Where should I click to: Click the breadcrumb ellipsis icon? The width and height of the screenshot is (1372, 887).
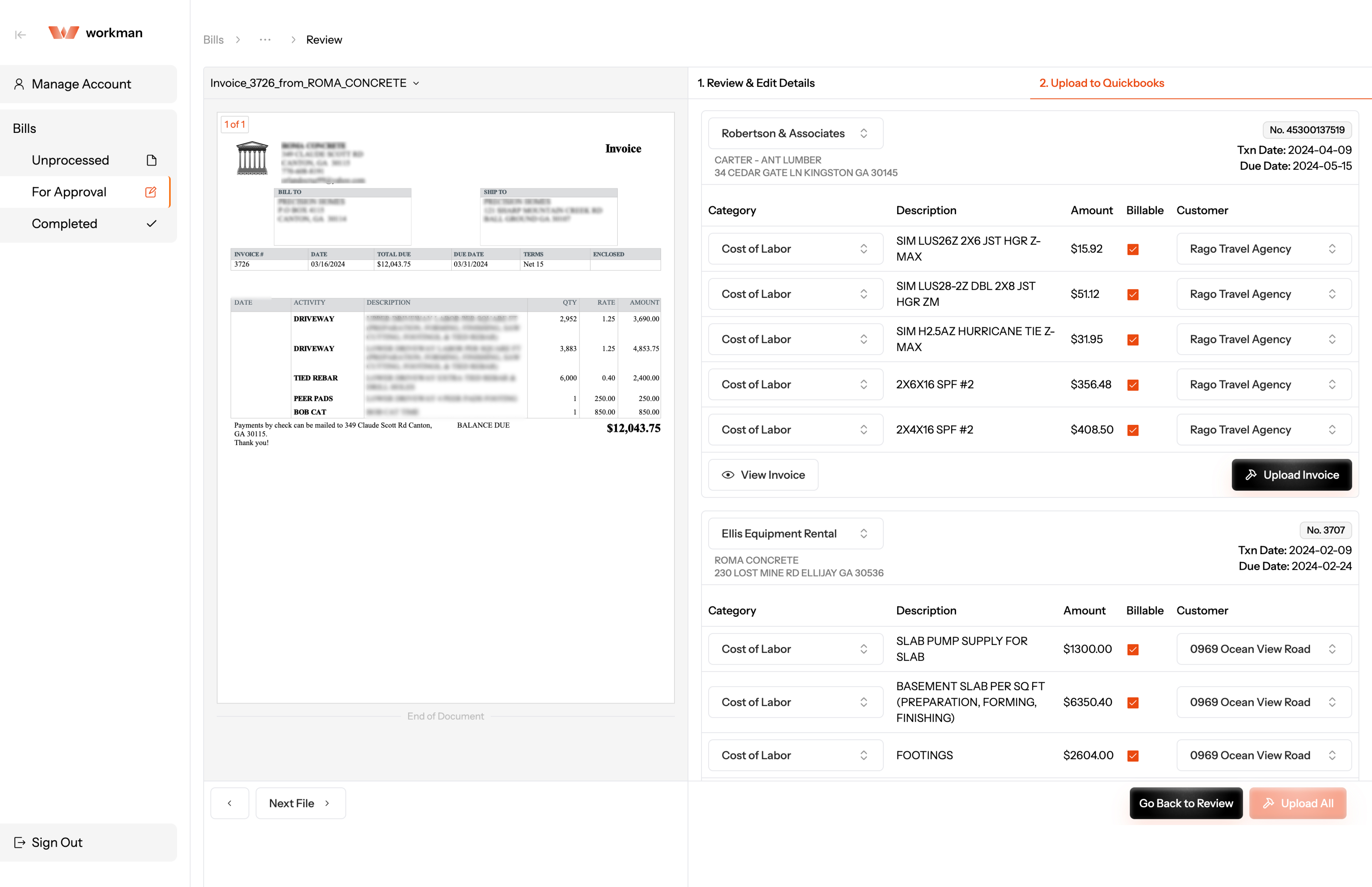265,40
